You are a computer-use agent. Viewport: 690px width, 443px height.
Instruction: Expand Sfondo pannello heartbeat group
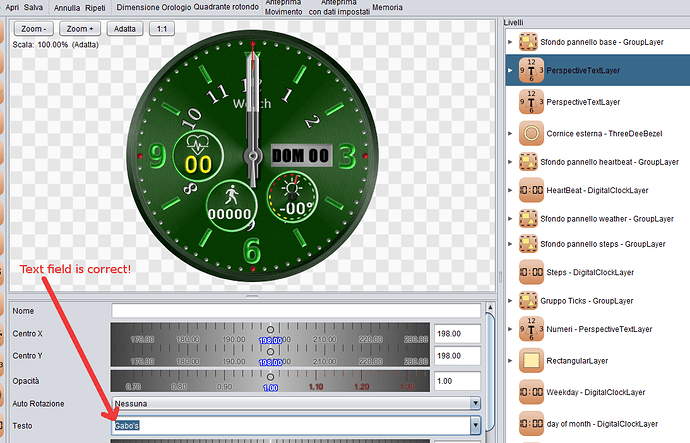coord(510,162)
